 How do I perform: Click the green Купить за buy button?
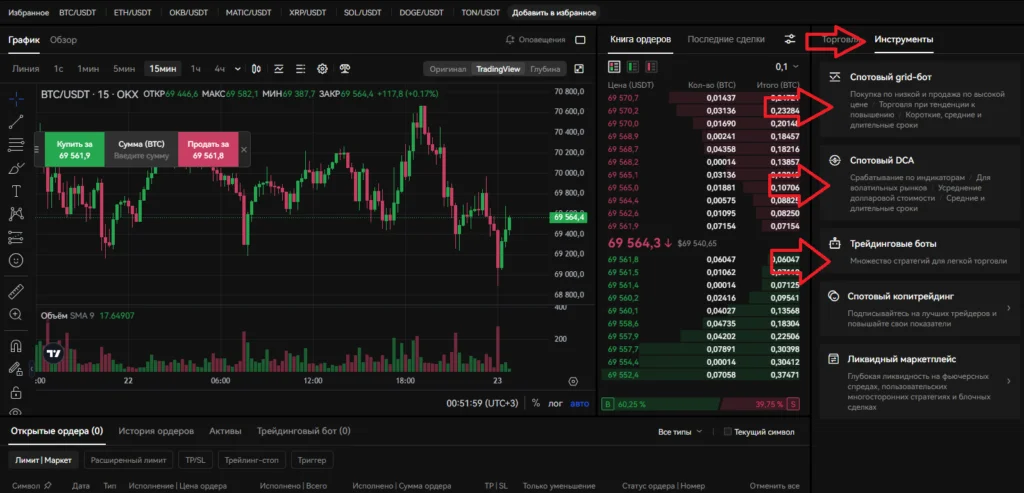click(x=74, y=151)
